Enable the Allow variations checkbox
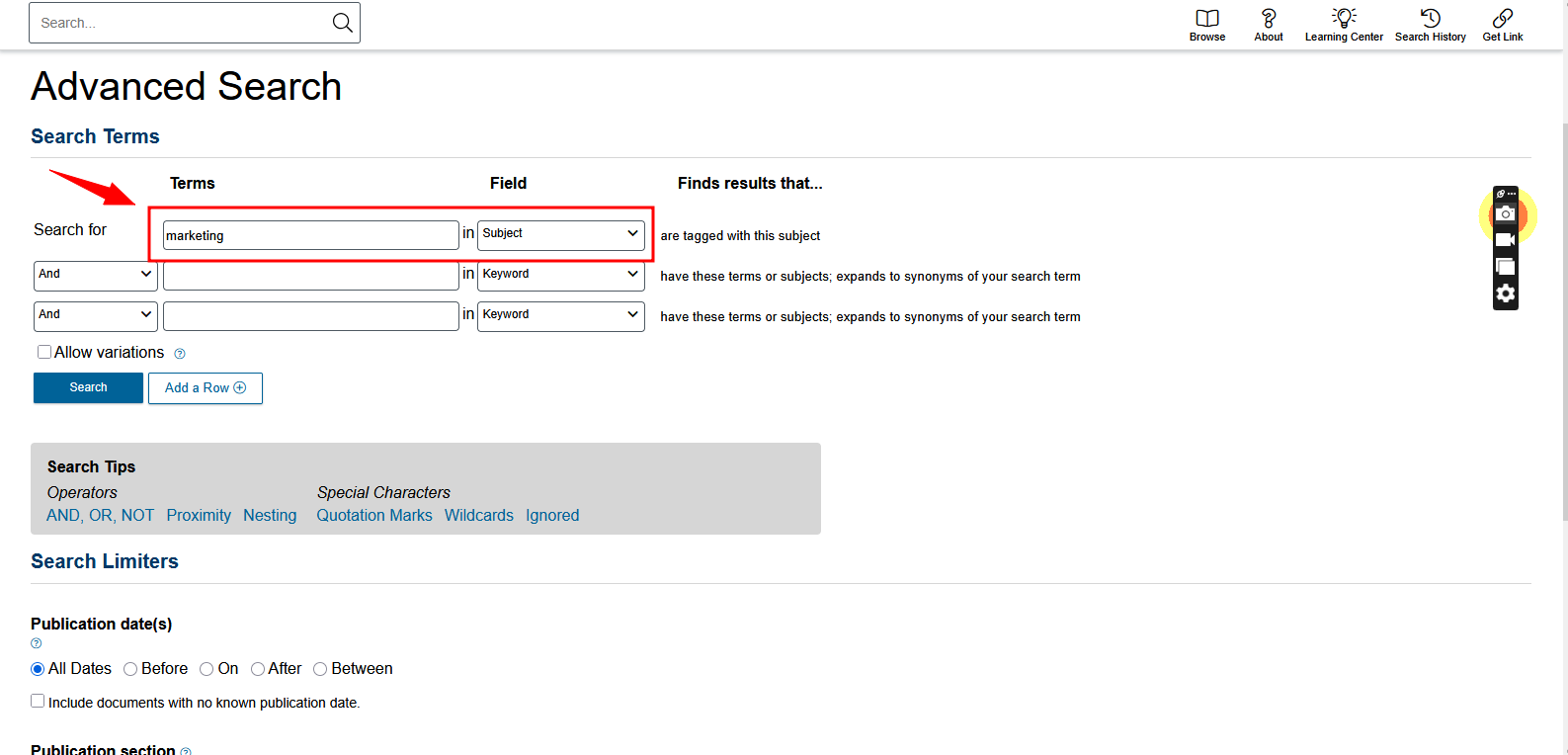Screen dimensions: 1568x755 44,352
